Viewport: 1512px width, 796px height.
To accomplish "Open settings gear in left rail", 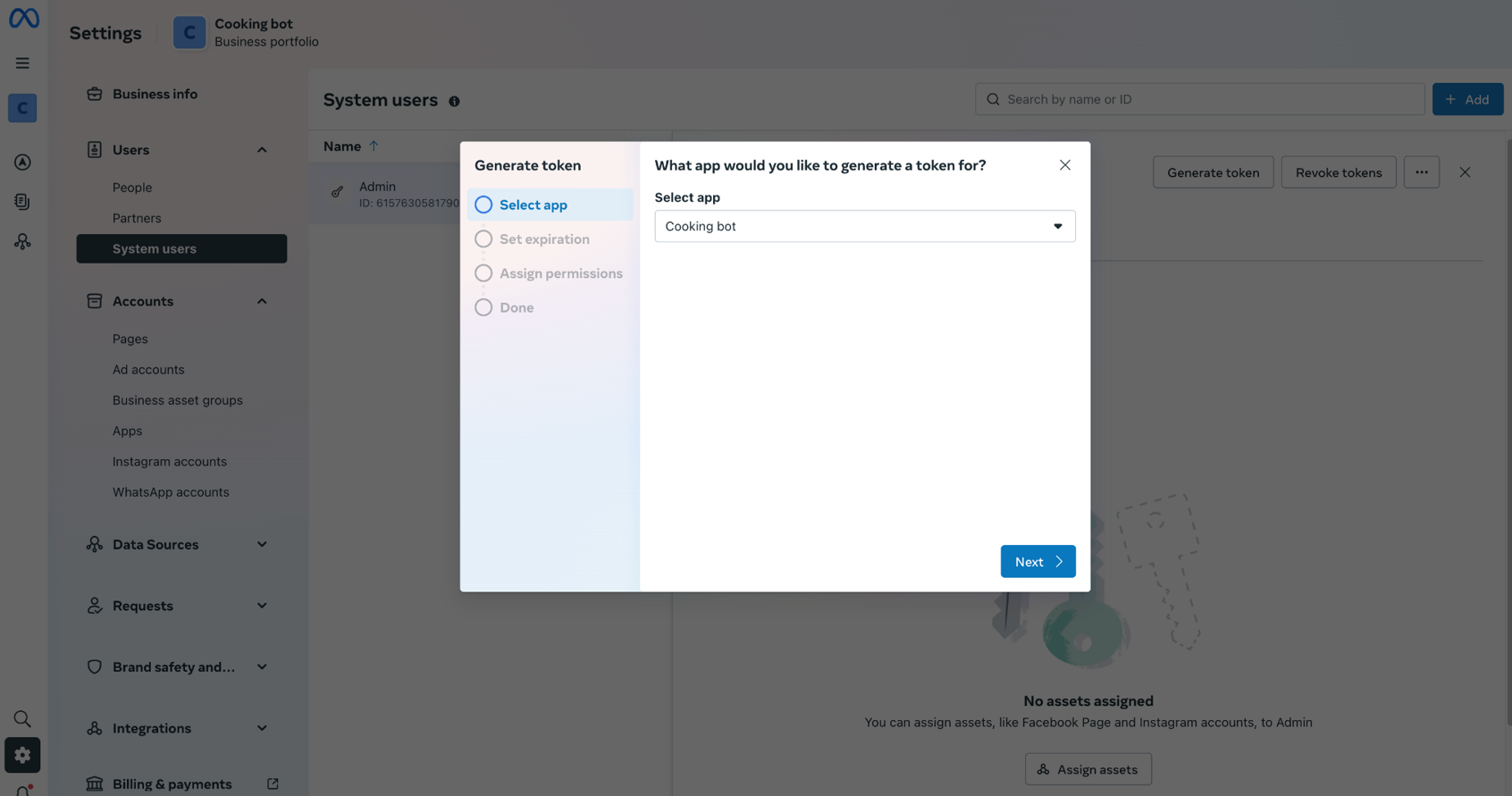I will [22, 755].
